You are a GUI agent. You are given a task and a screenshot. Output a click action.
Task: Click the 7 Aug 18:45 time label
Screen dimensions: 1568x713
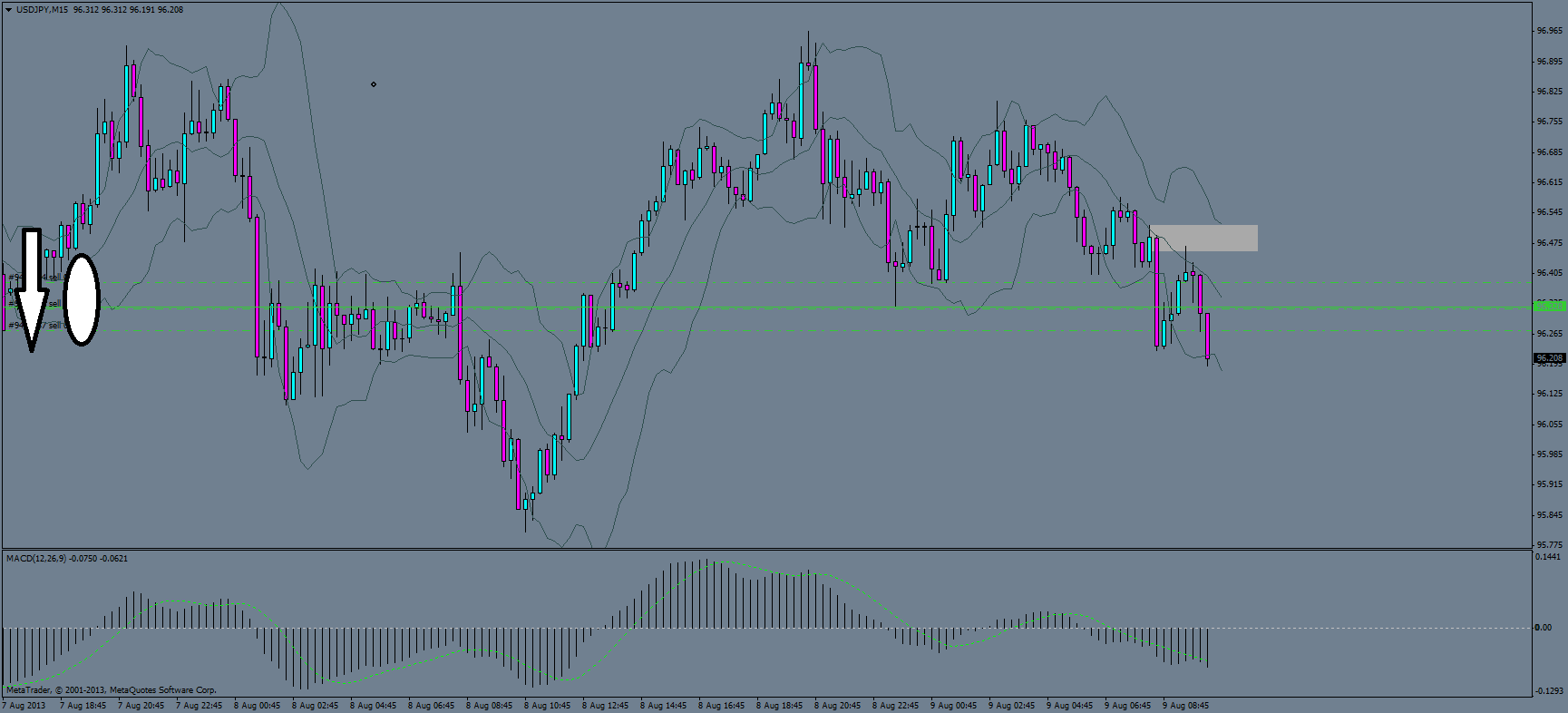point(83,705)
